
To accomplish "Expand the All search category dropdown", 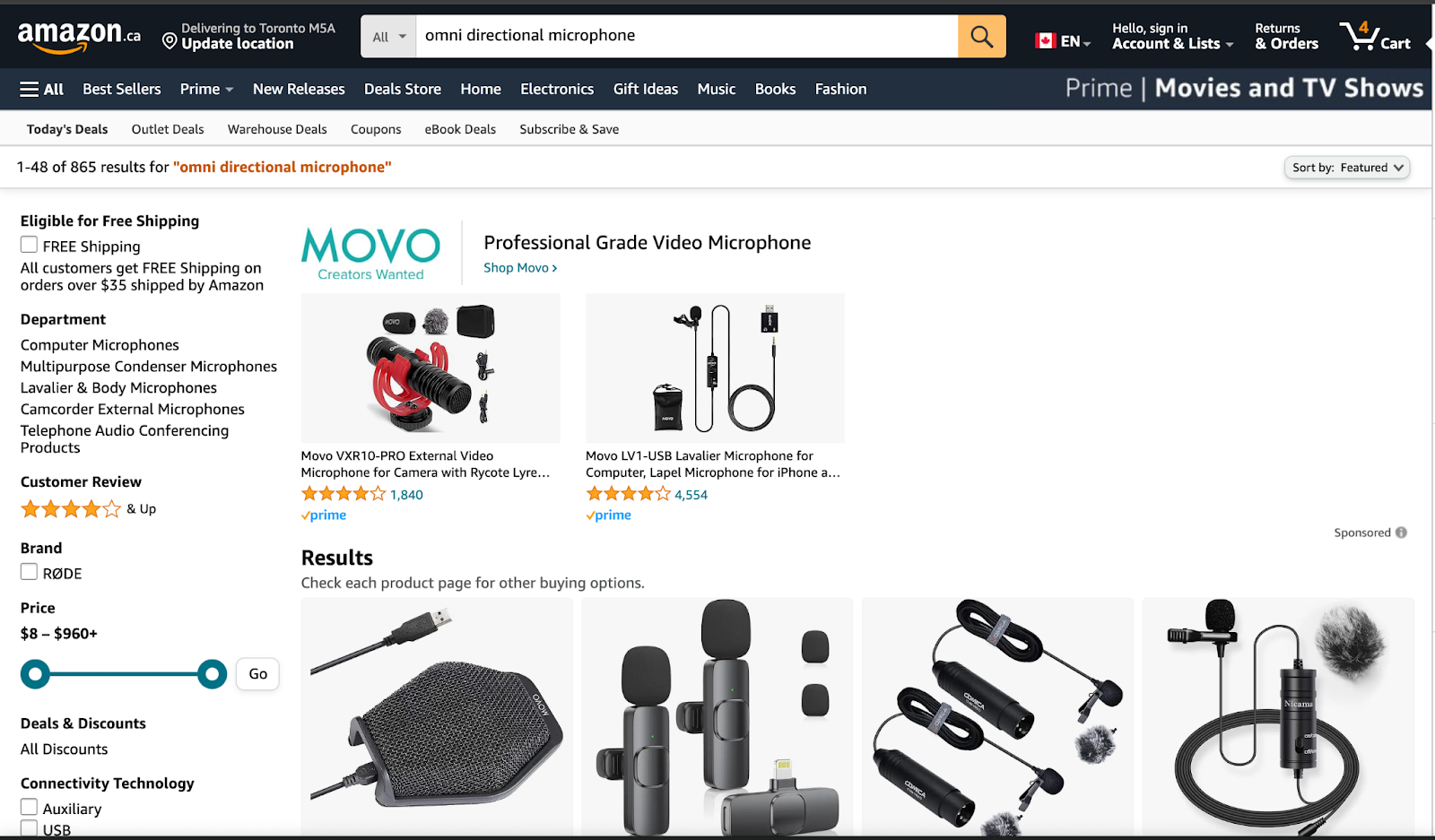I will point(388,36).
